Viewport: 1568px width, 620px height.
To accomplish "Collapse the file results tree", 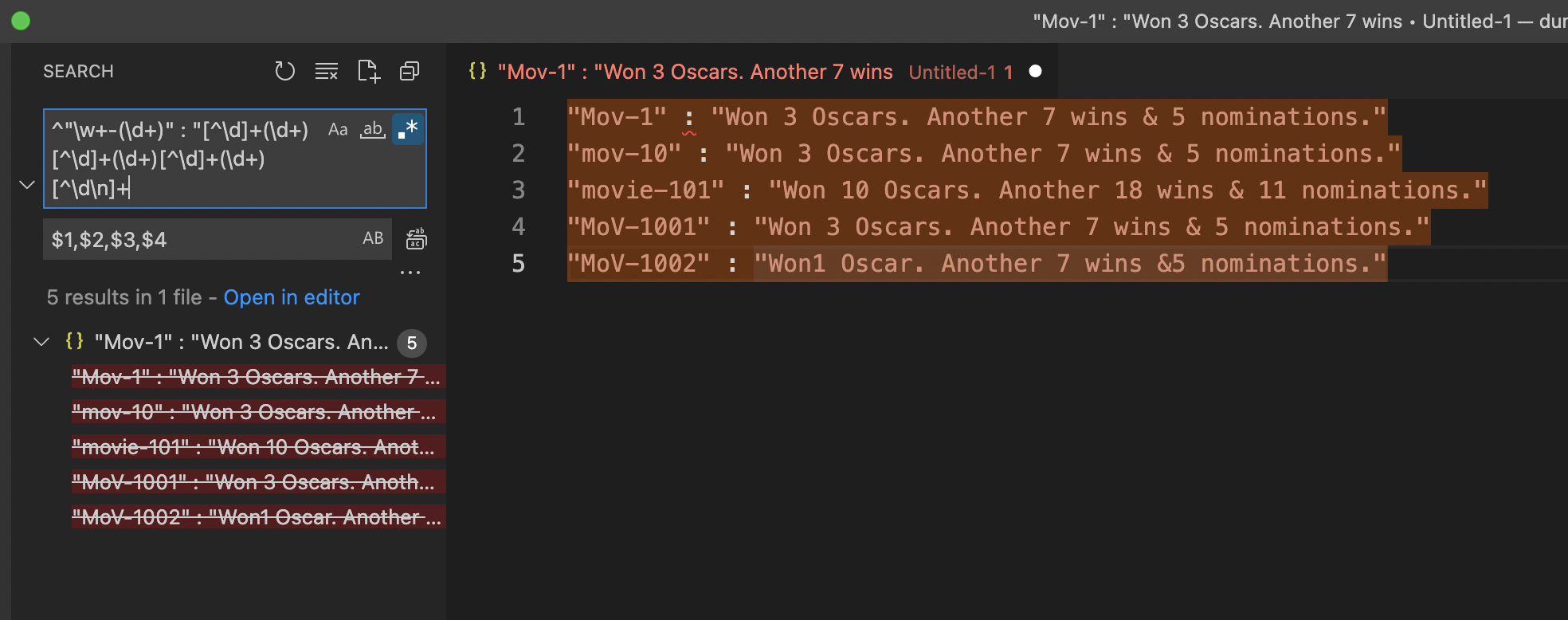I will point(41,342).
